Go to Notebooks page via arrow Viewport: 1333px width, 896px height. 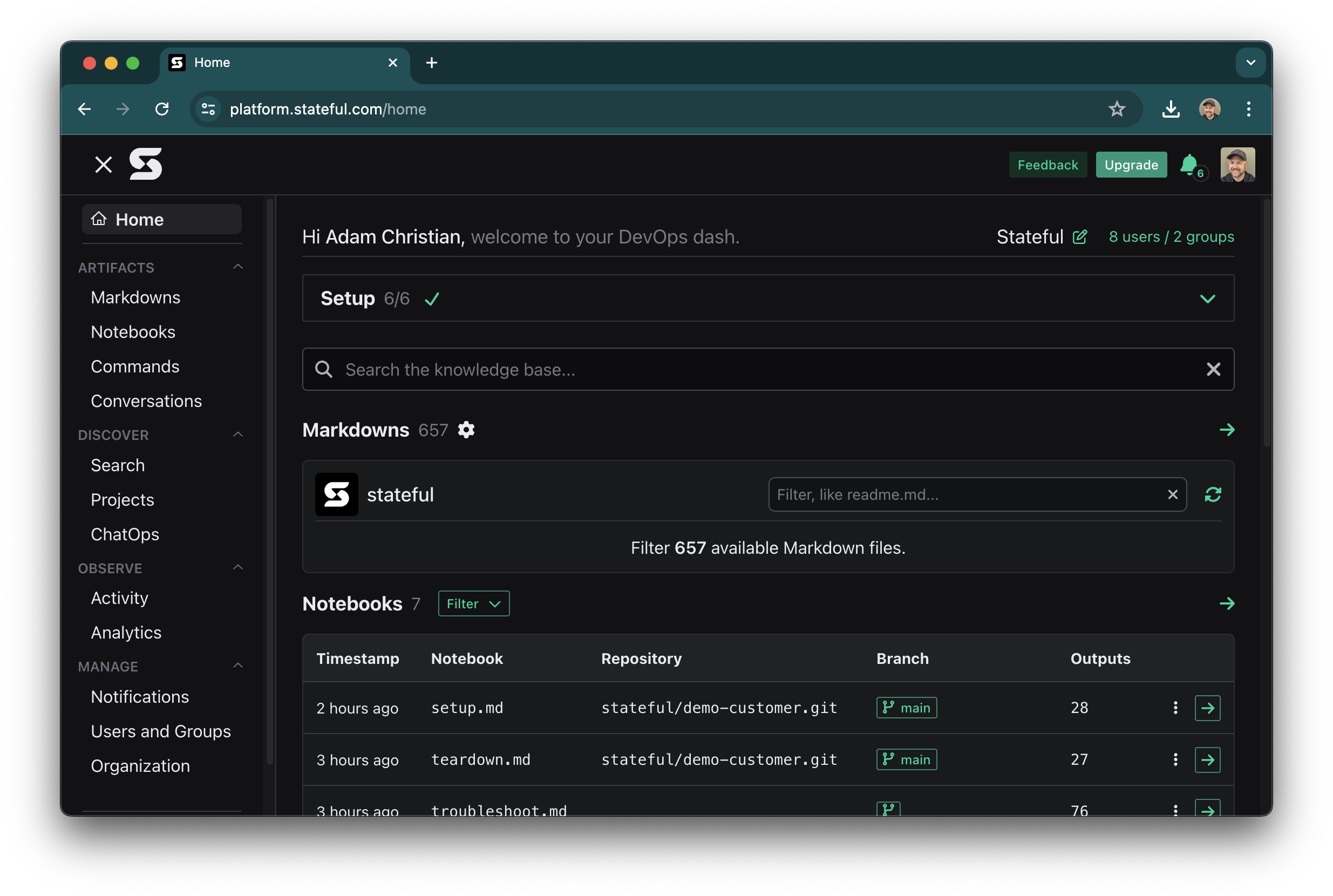pos(1227,603)
